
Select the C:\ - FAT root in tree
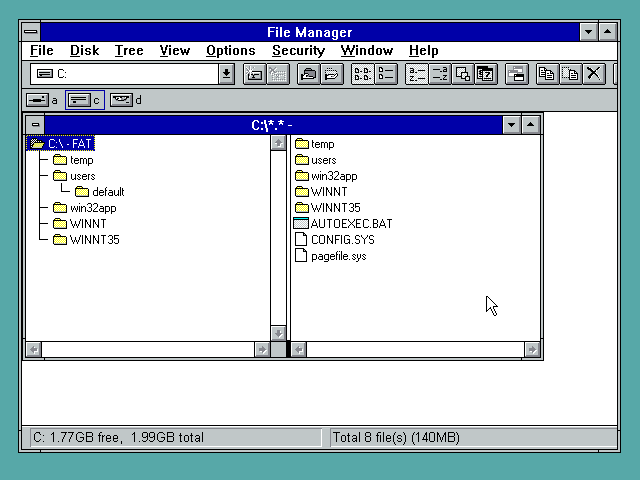coord(61,144)
